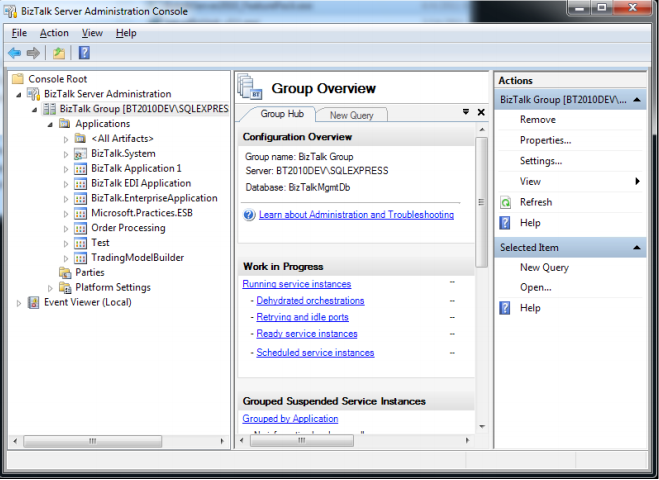Viewport: 659px width, 480px height.
Task: Click Remove in the Actions pane
Action: (538, 120)
